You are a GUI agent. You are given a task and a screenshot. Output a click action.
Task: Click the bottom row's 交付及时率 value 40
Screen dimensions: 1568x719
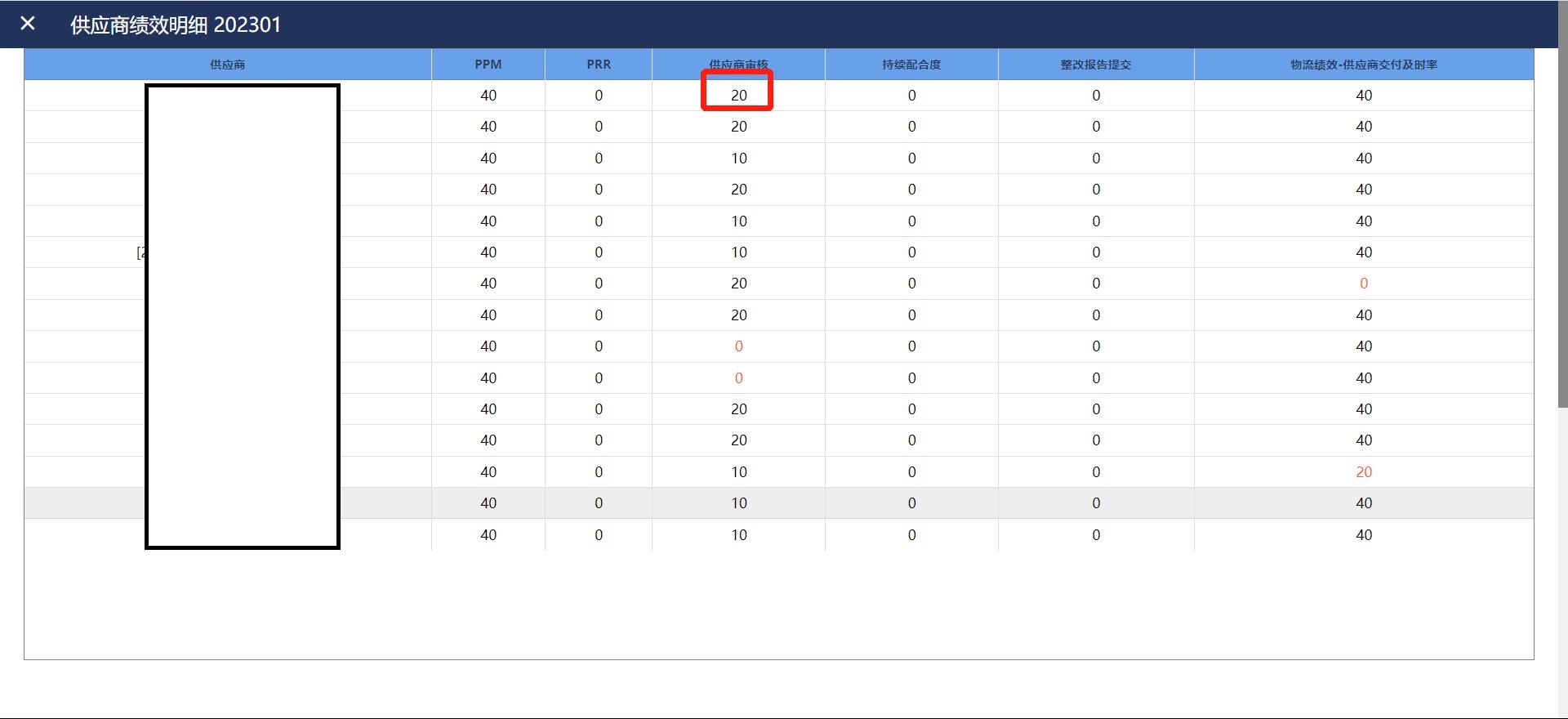coord(1364,535)
